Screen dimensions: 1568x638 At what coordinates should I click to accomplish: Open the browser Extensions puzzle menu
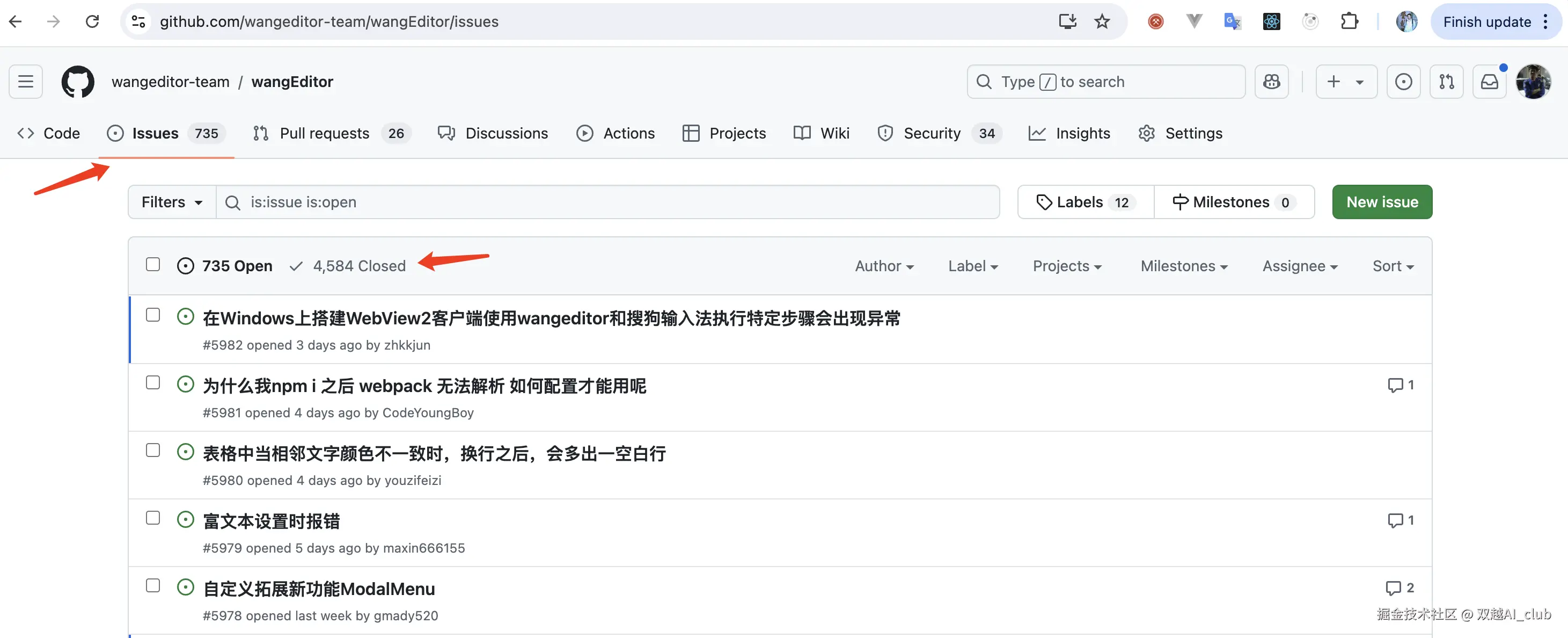coord(1350,22)
